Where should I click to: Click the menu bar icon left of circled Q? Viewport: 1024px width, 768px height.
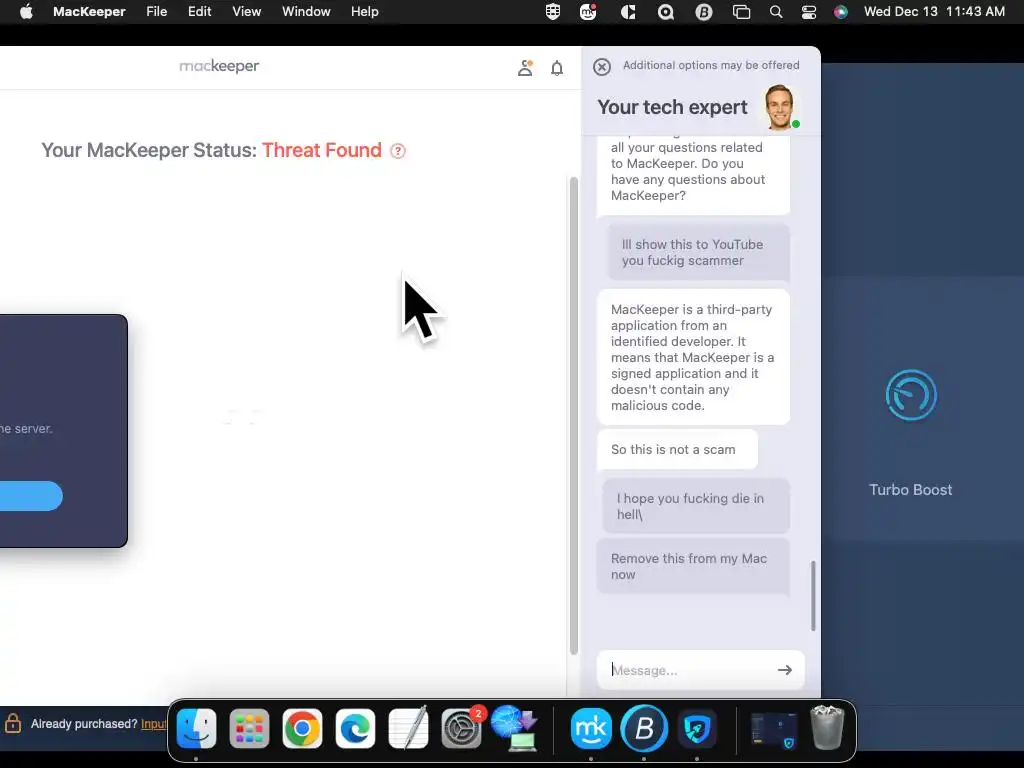point(628,12)
